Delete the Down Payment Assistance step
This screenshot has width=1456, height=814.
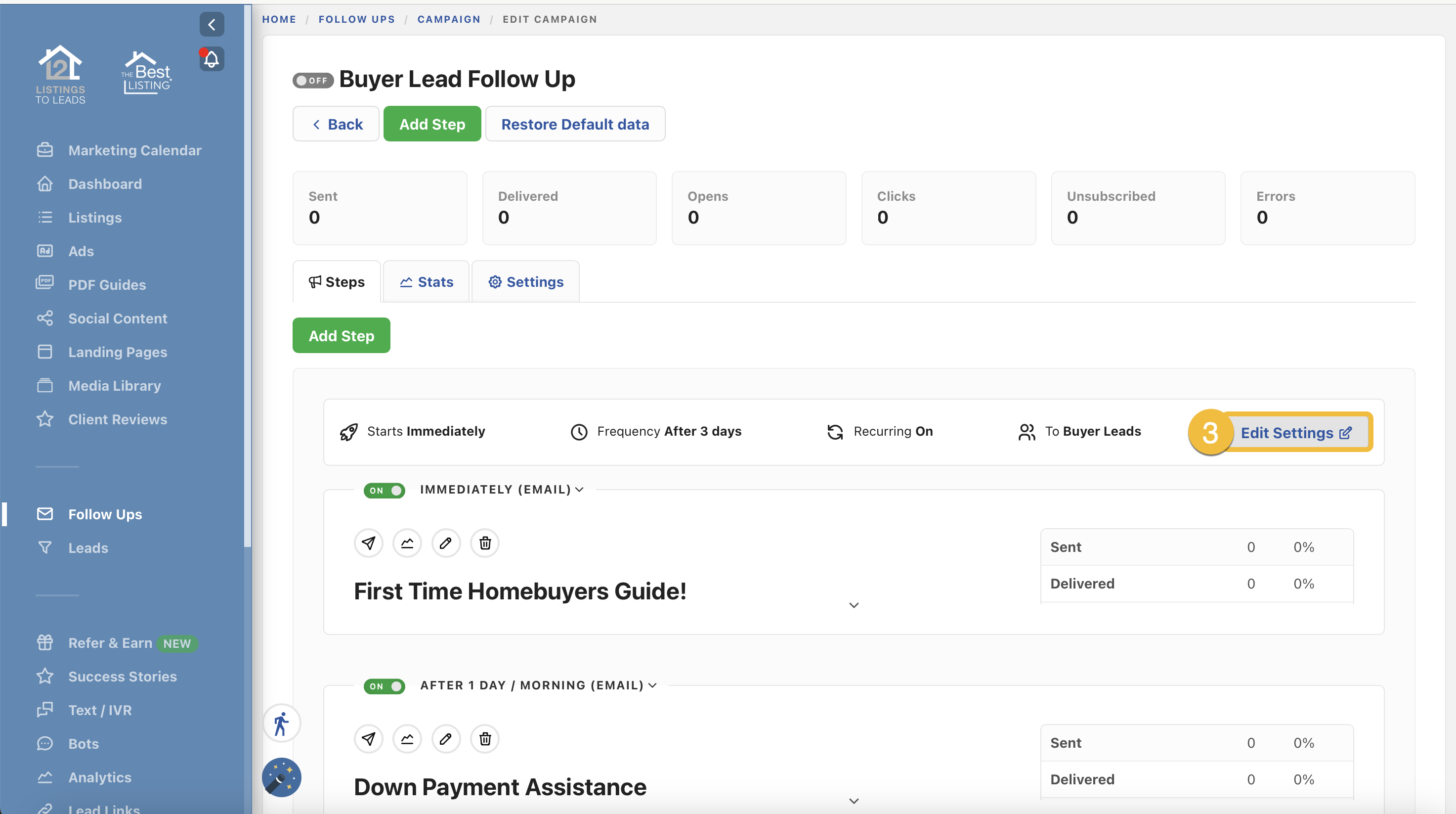pos(484,739)
